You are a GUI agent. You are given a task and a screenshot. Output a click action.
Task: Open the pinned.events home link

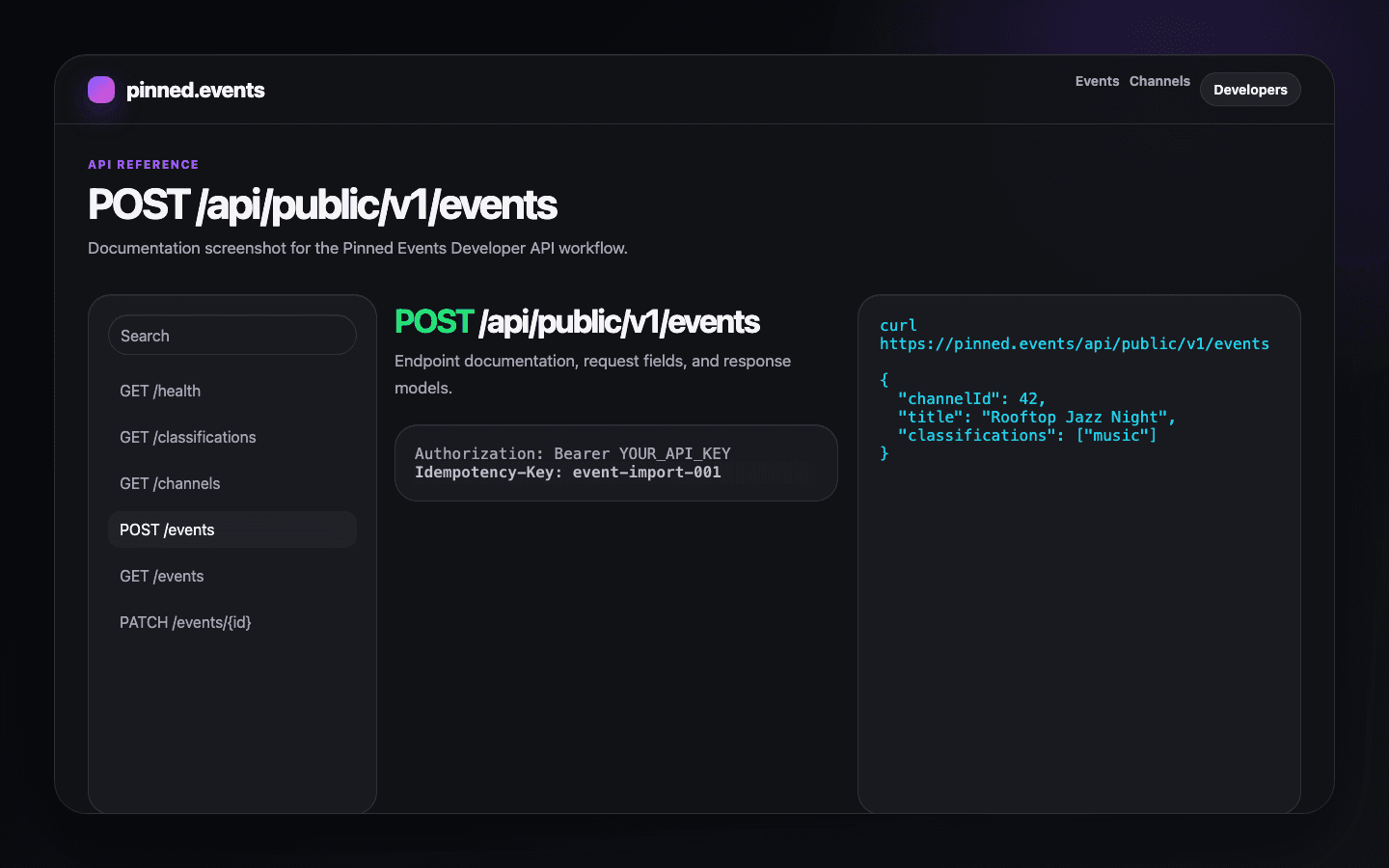coord(177,90)
